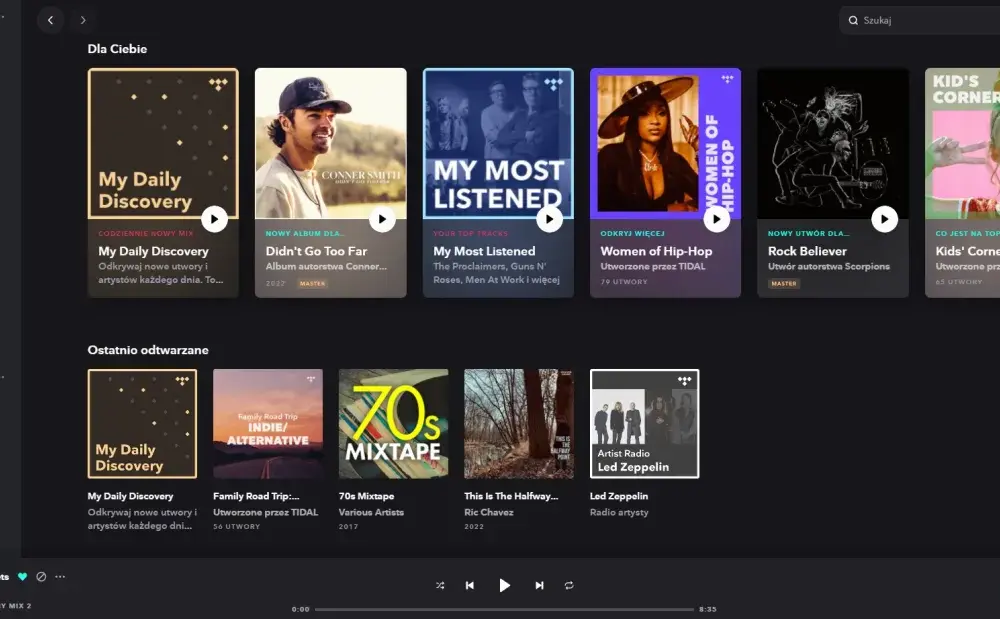This screenshot has height=619, width=1000.
Task: Play the Rock Believer track
Action: 885,219
